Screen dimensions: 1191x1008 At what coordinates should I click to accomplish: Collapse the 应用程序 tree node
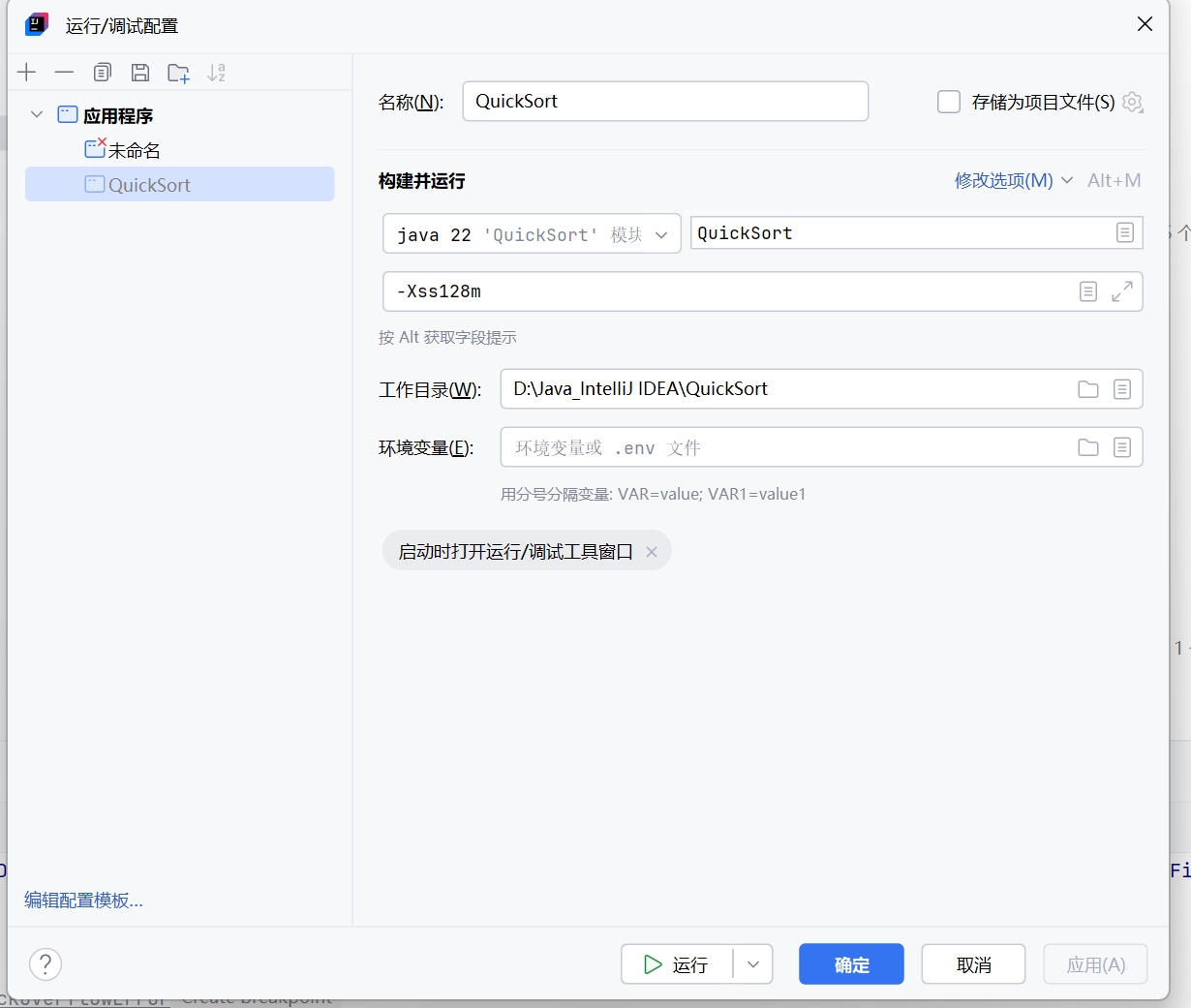[37, 114]
